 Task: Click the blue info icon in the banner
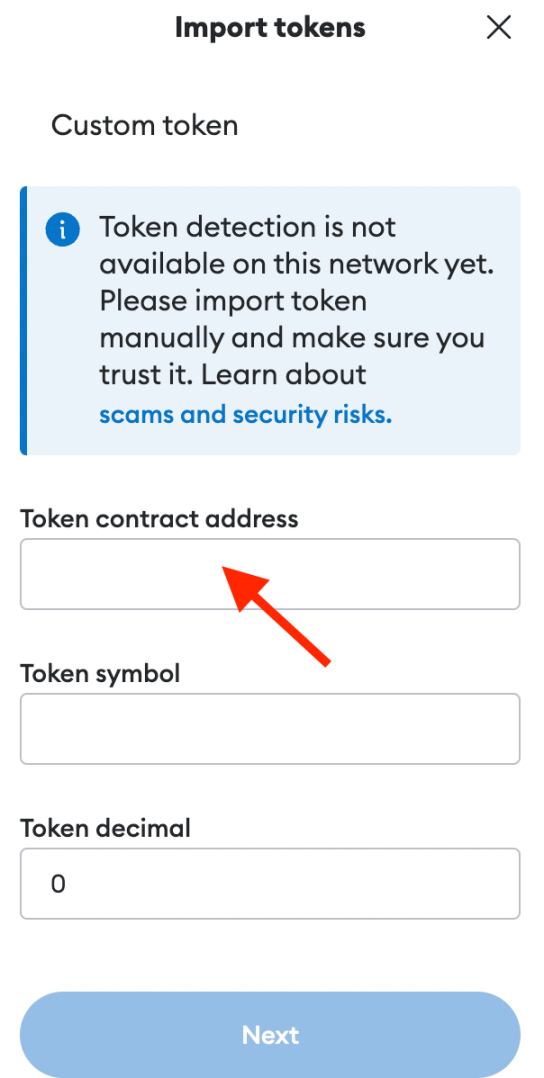[x=63, y=229]
